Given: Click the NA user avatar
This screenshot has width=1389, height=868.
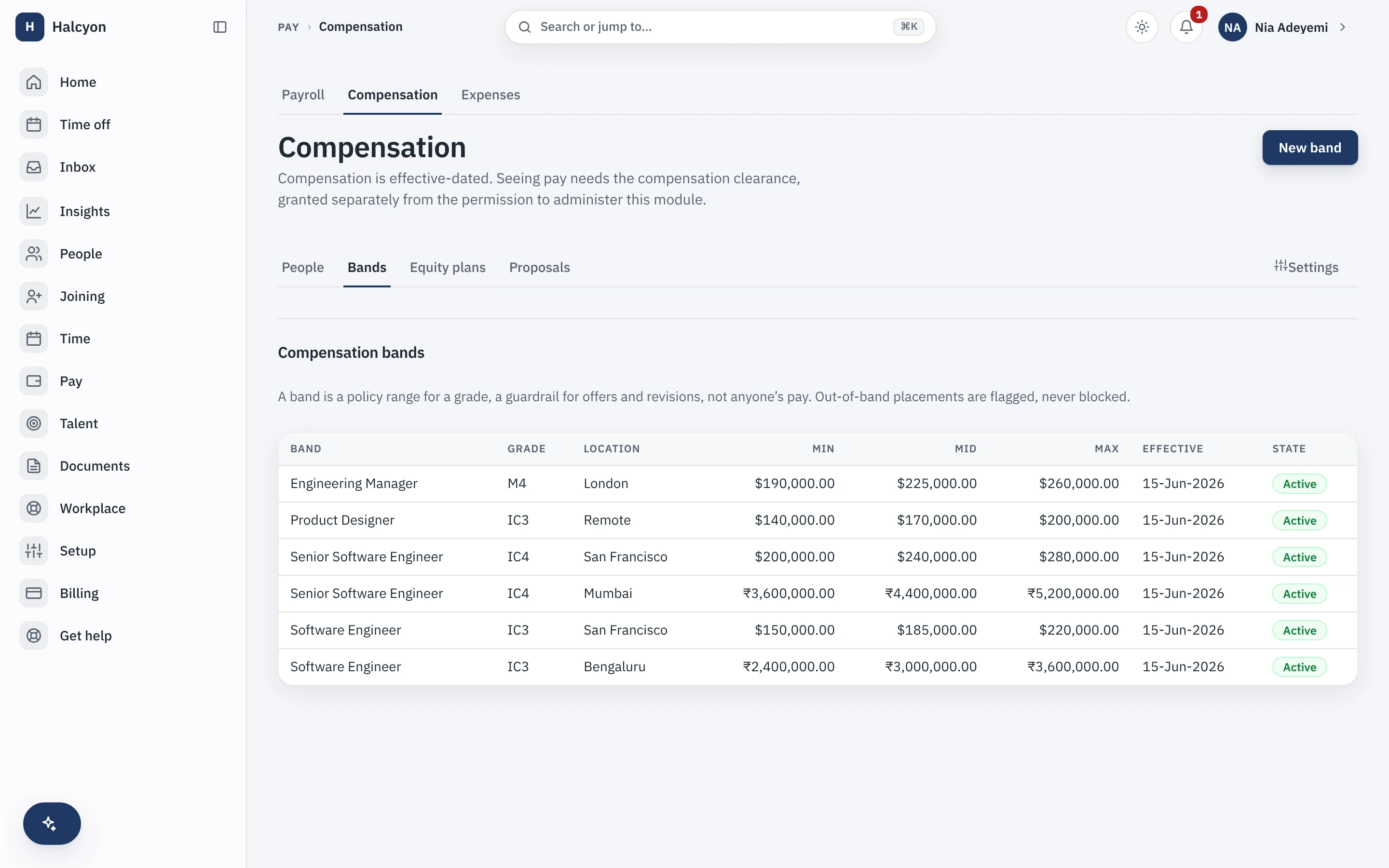Looking at the screenshot, I should pos(1232,27).
